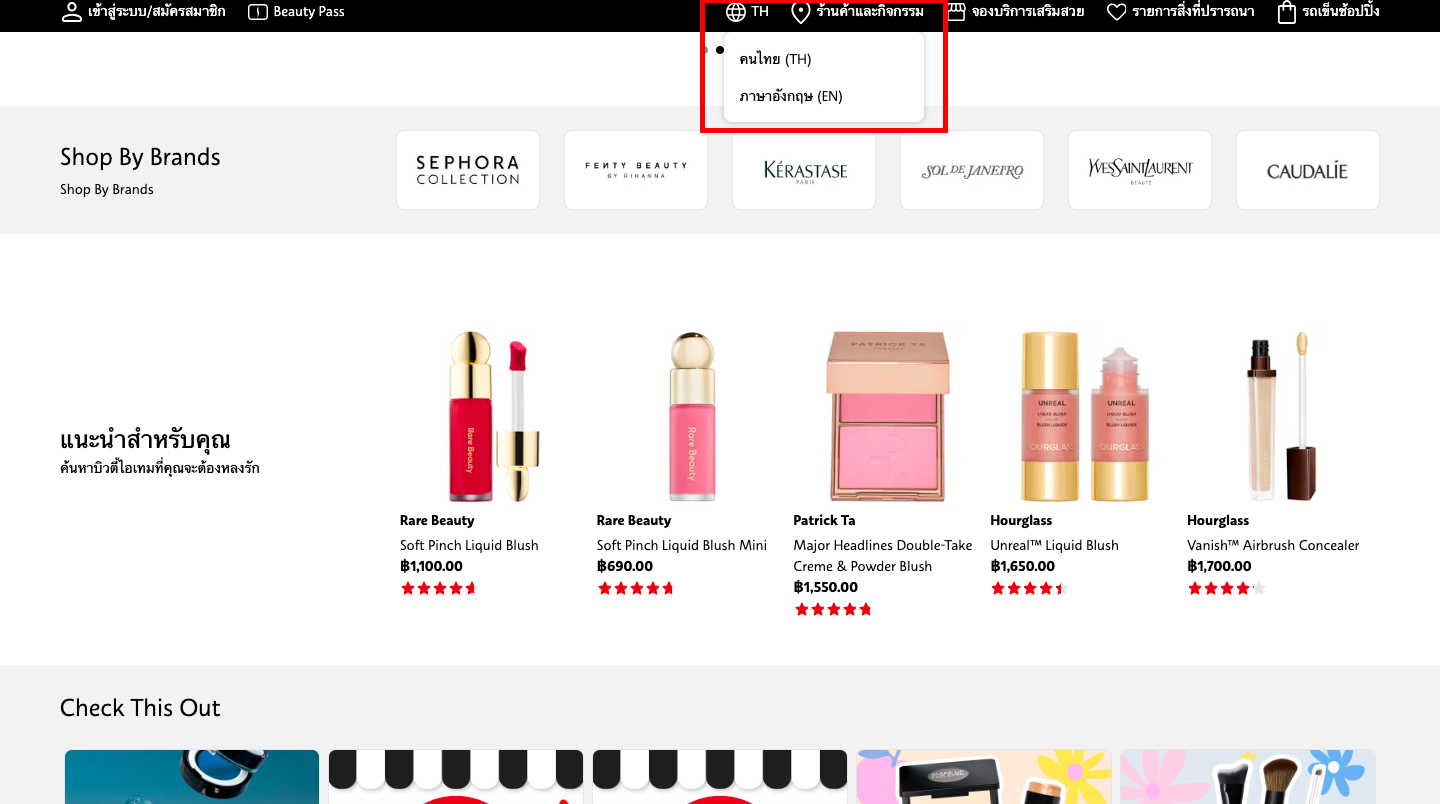The height and width of the screenshot is (804, 1440).
Task: Click the Beauty Pass card icon
Action: pos(258,12)
